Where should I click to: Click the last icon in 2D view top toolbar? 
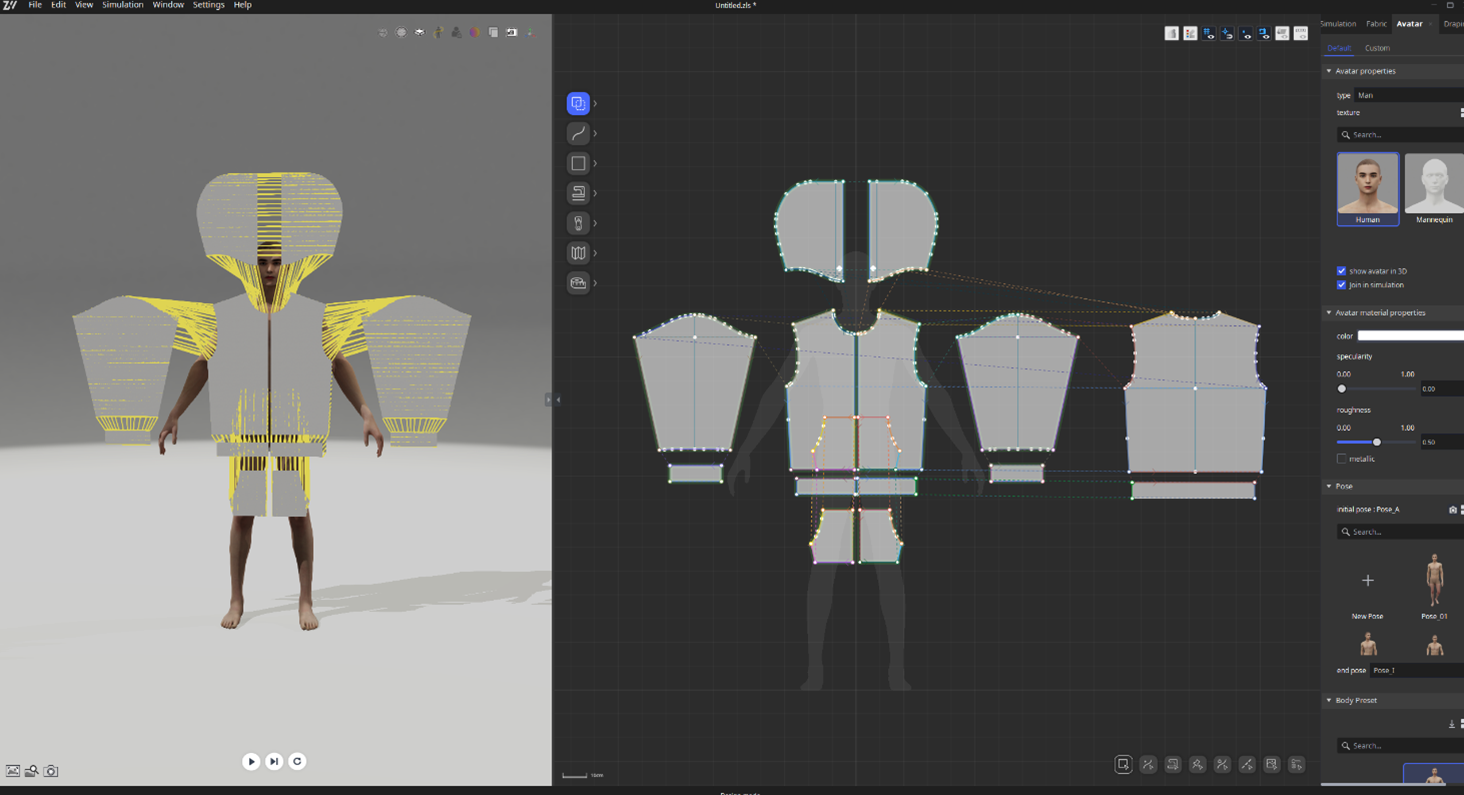[x=1301, y=33]
